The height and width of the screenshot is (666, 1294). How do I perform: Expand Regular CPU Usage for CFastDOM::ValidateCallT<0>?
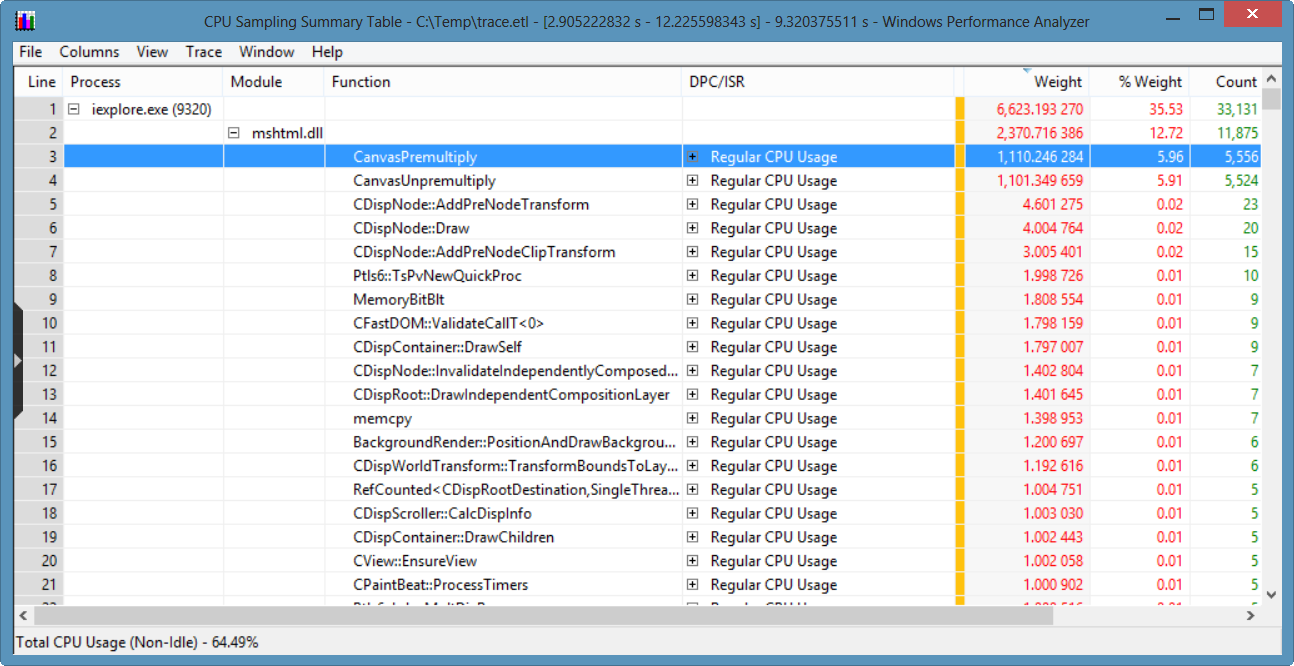click(692, 323)
